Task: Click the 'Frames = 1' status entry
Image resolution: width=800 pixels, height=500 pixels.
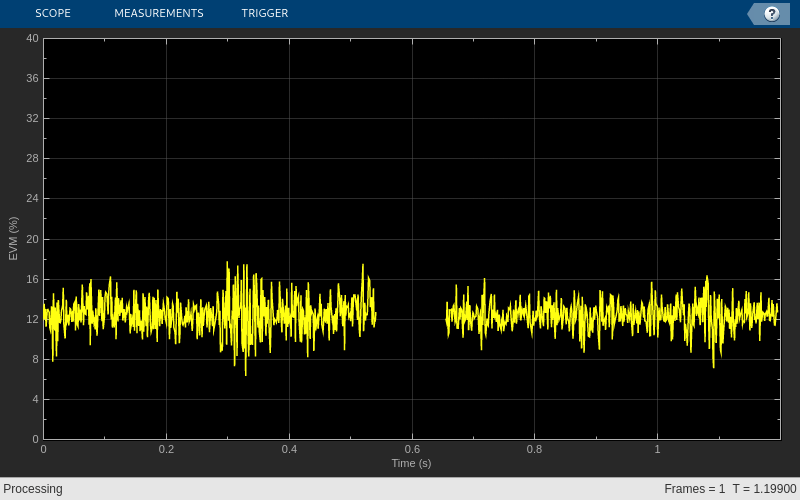Action: point(694,489)
